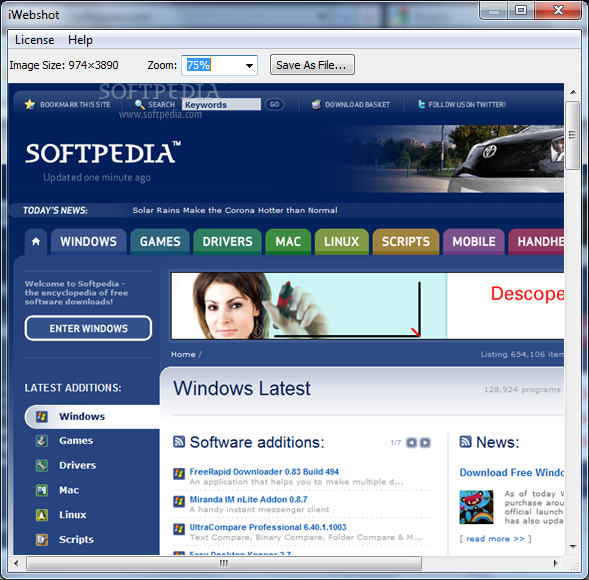Viewport: 589px width, 580px height.
Task: Click the Follow Us on Twitter icon
Action: [x=421, y=104]
